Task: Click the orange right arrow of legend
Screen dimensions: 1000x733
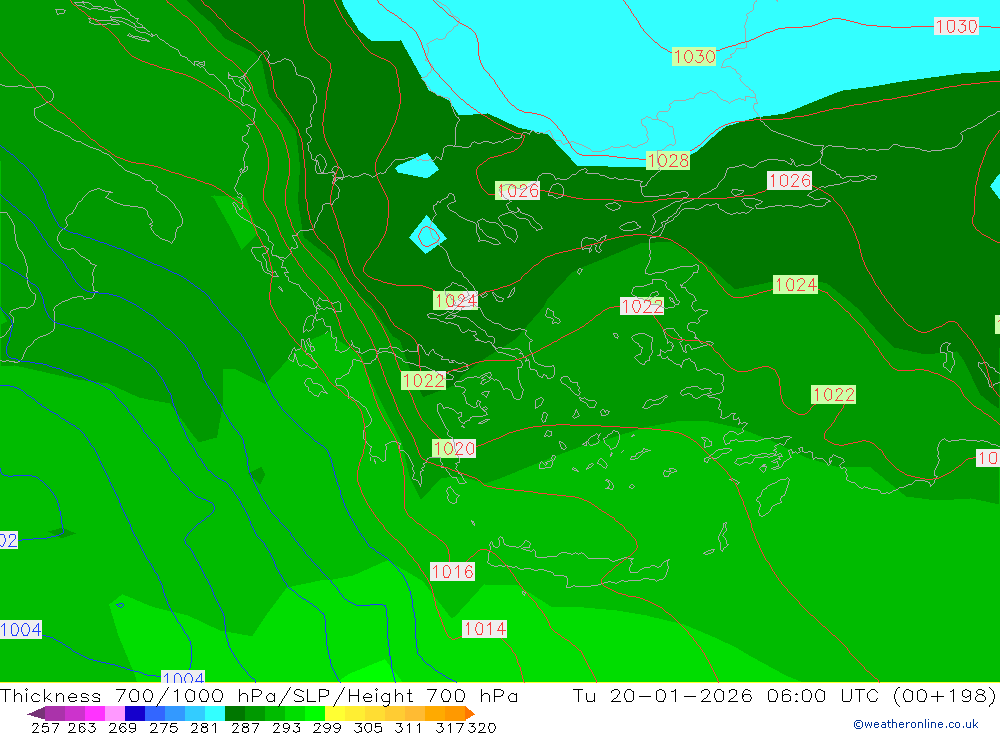Action: pos(469,713)
